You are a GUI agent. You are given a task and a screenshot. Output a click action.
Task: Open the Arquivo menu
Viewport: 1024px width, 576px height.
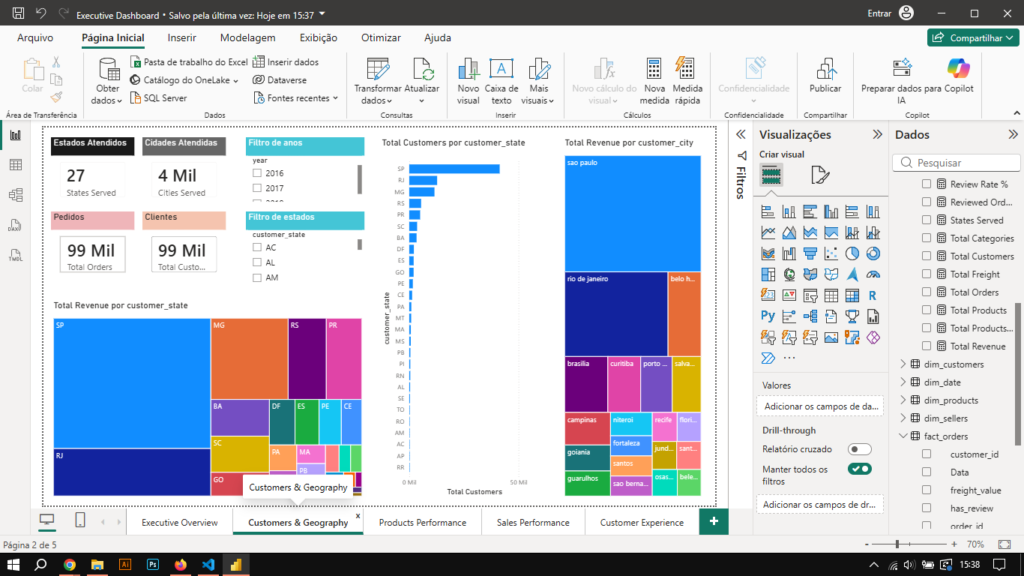coord(35,38)
